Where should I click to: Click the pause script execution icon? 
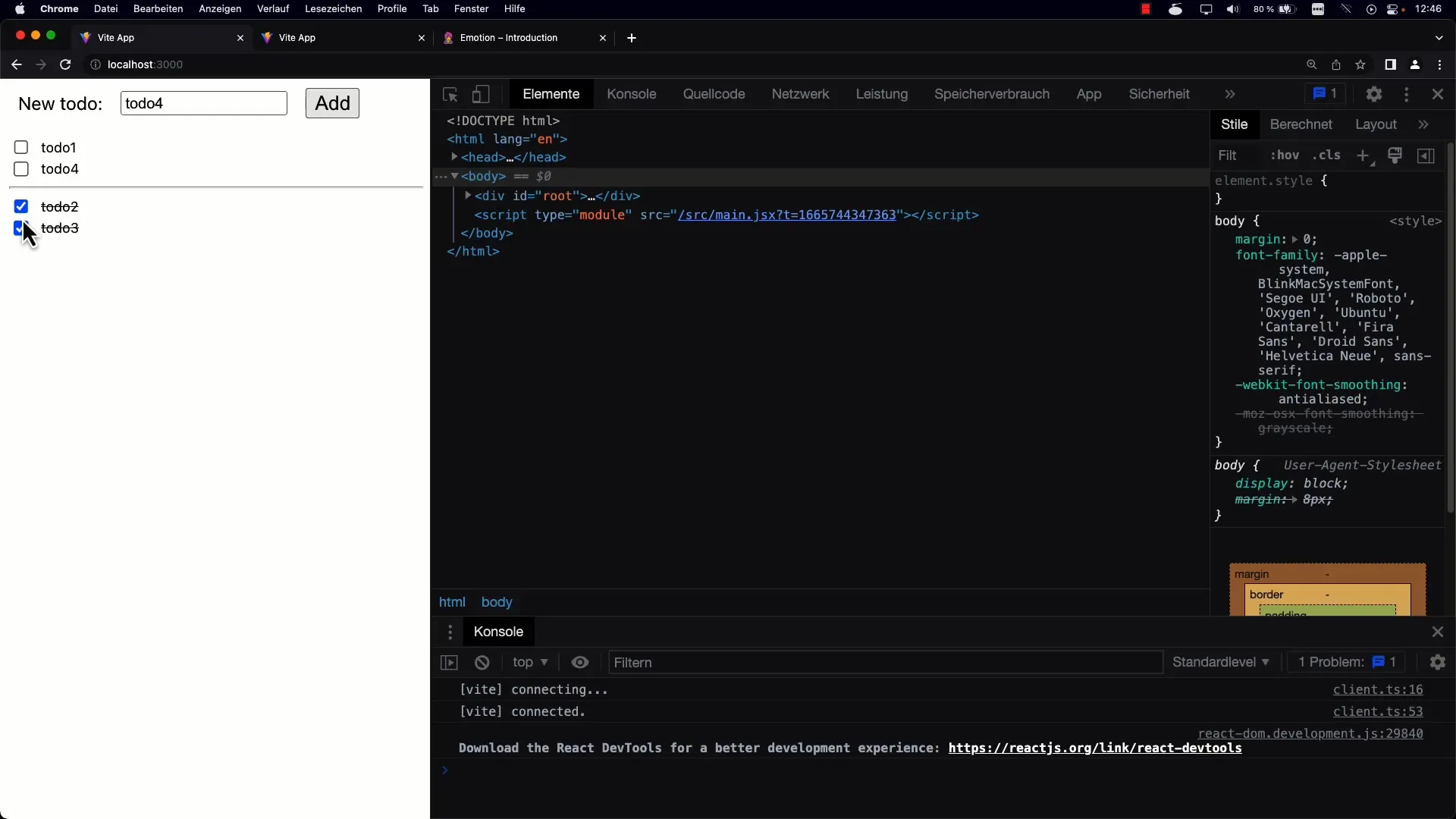pos(449,662)
